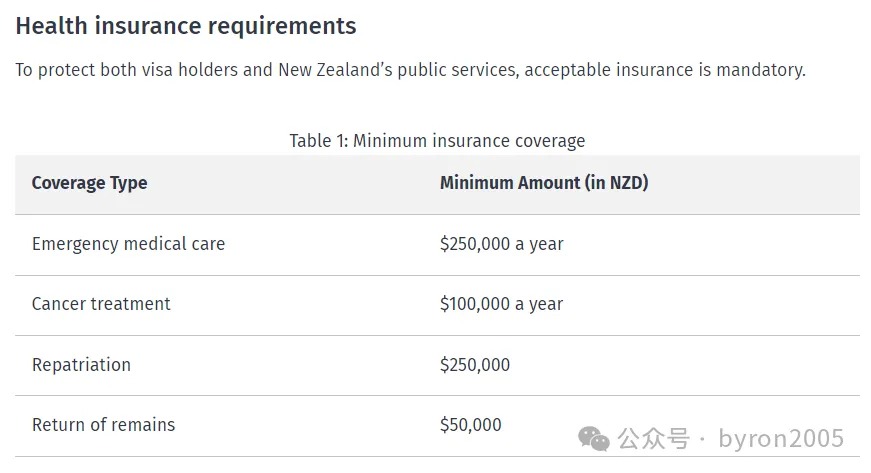The height and width of the screenshot is (473, 871).
Task: Select the "$50,000" amount cell
Action: [x=470, y=425]
